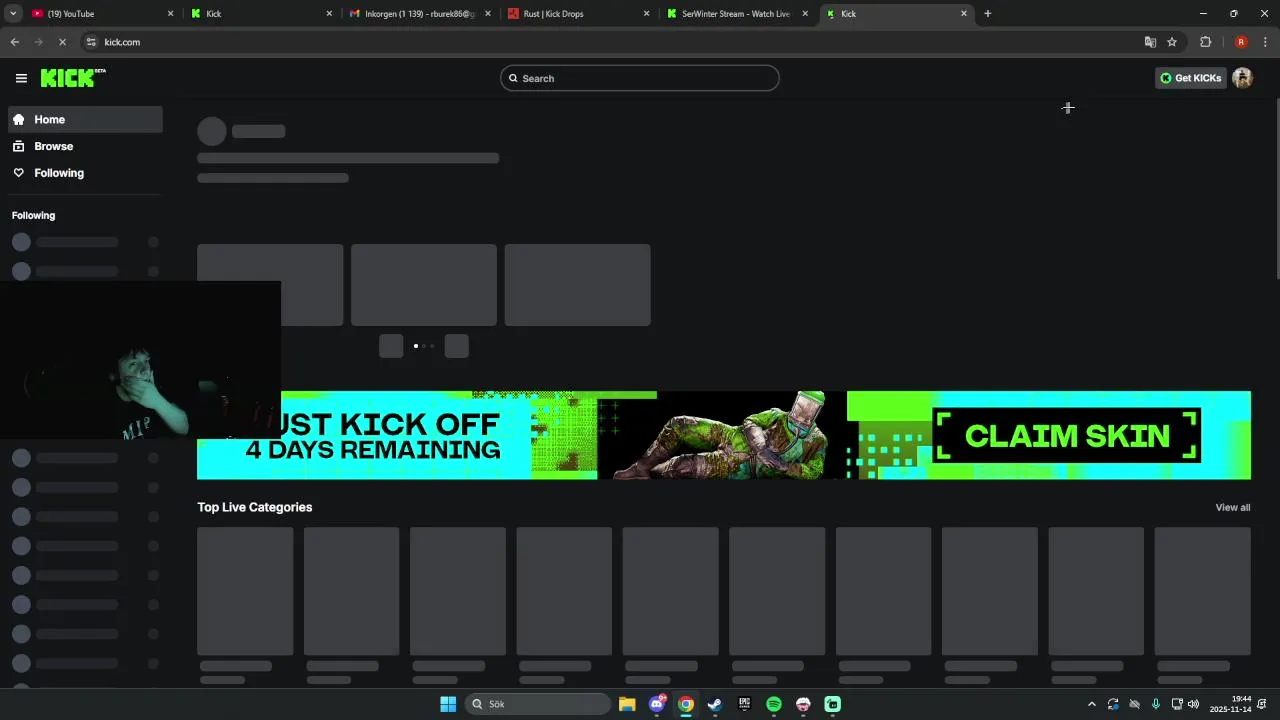Click the browser back arrow
This screenshot has height=720, width=1280.
pyautogui.click(x=15, y=42)
